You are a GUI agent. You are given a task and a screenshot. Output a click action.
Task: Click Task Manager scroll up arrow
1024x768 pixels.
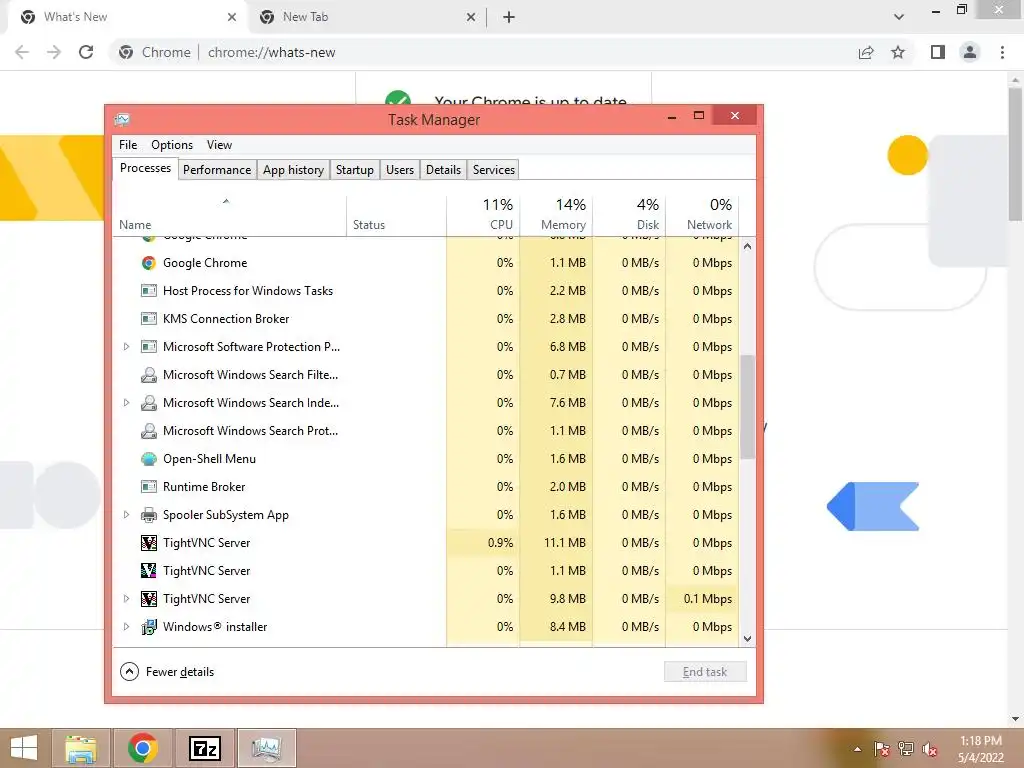click(748, 247)
